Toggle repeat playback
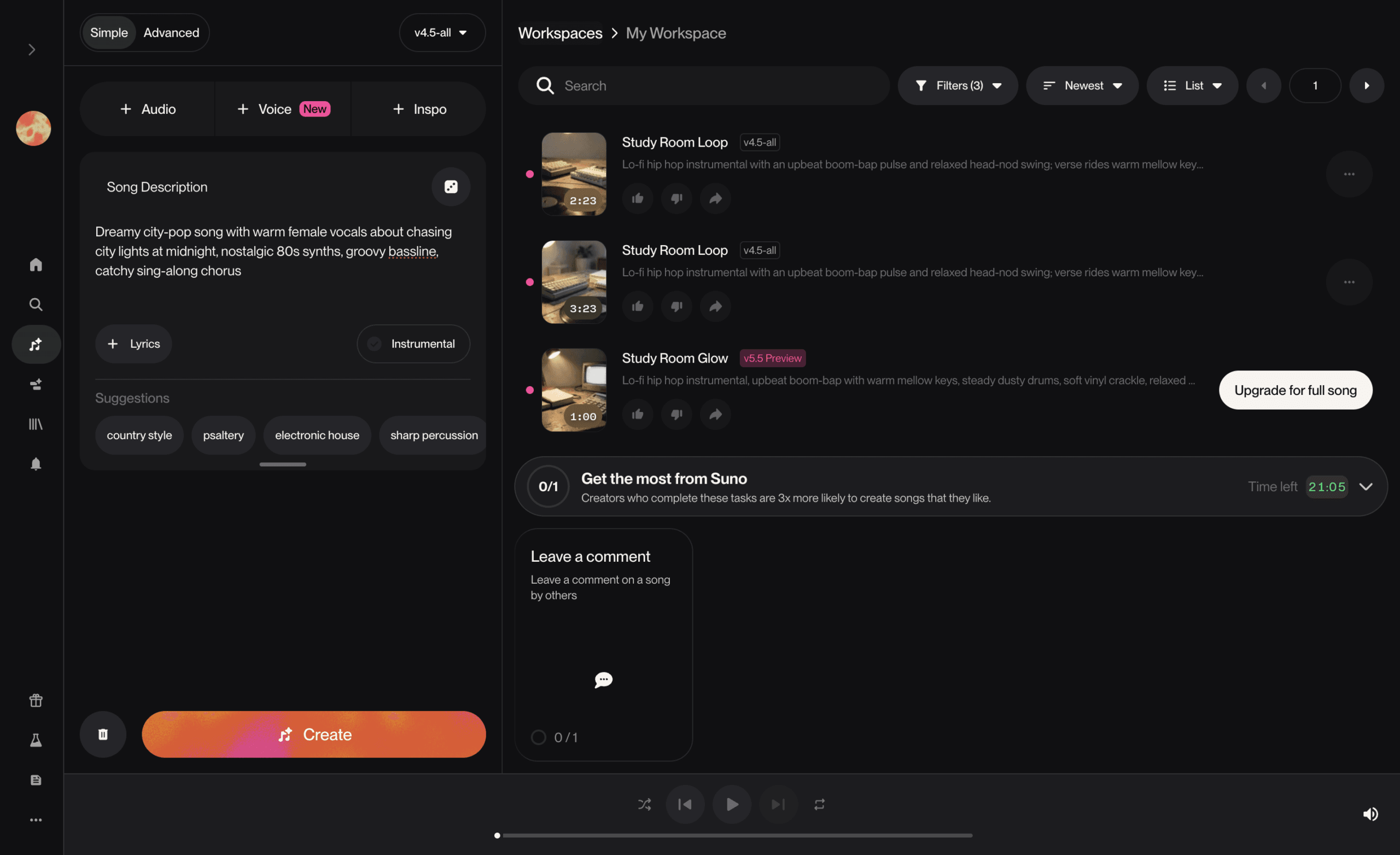1400x855 pixels. point(819,804)
